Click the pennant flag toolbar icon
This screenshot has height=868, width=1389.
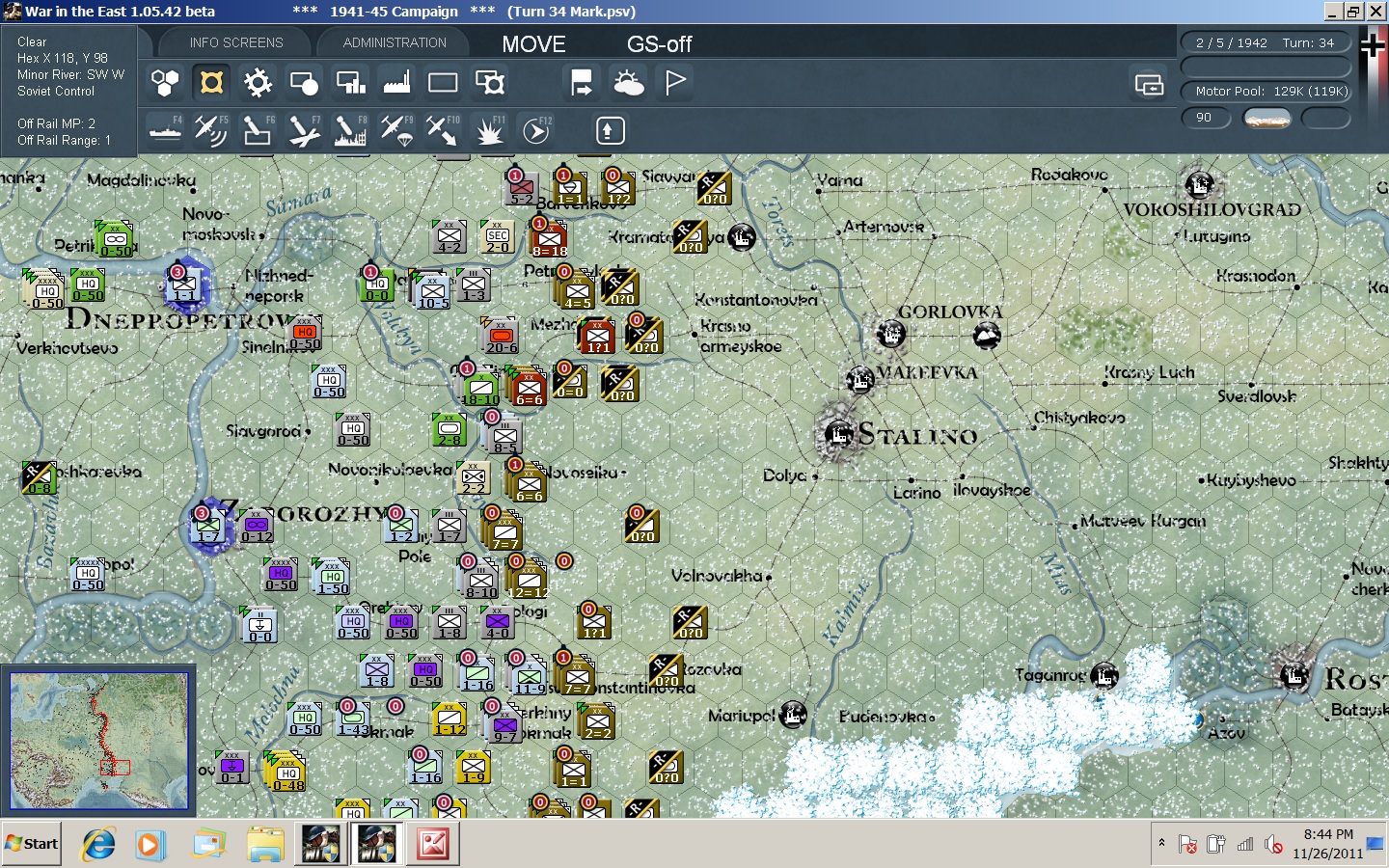pyautogui.click(x=675, y=83)
